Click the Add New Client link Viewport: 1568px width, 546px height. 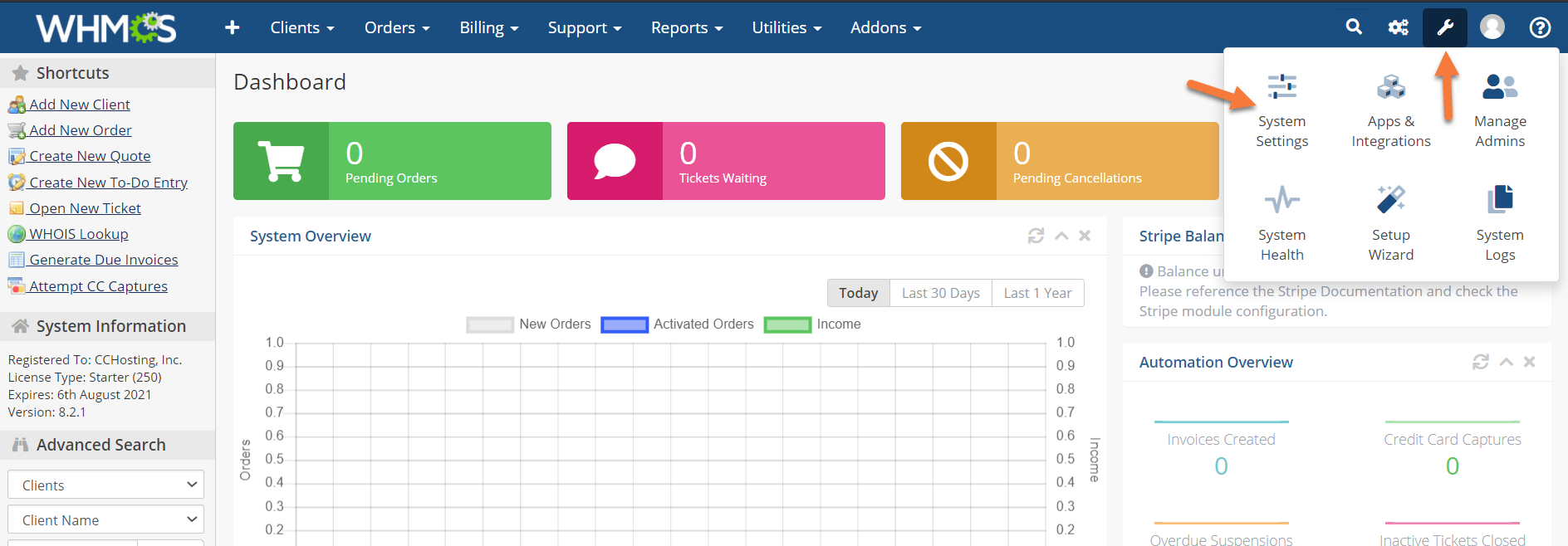[x=79, y=105]
